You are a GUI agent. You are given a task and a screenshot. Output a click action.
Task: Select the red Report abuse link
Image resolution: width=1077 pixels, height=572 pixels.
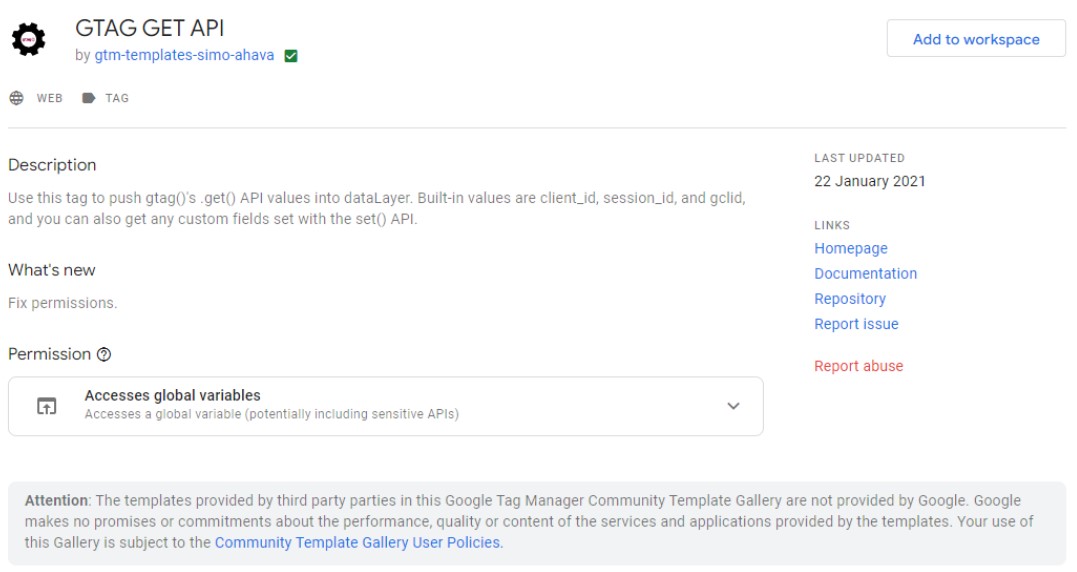858,366
